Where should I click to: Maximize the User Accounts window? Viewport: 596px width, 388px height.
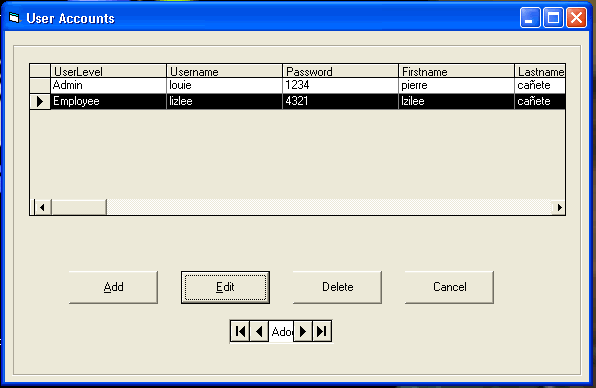pyautogui.click(x=553, y=17)
